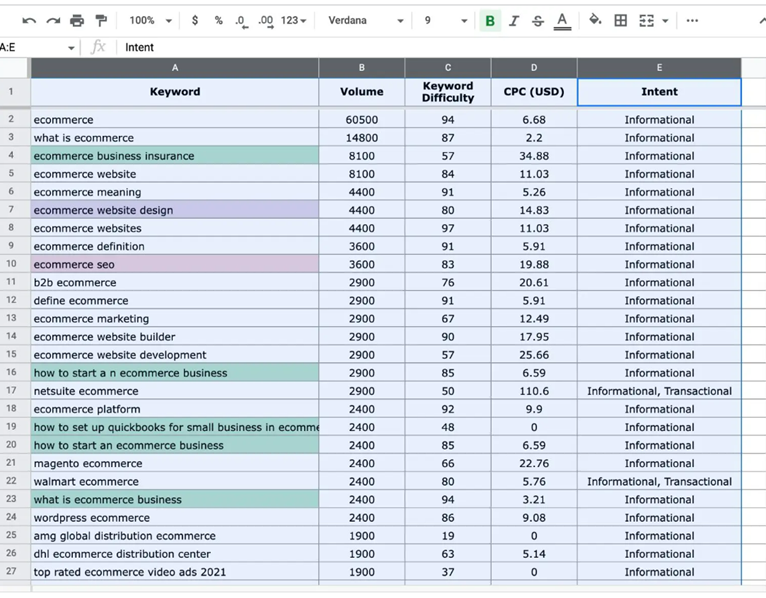Open the font size 9 dropdown

pyautogui.click(x=446, y=21)
